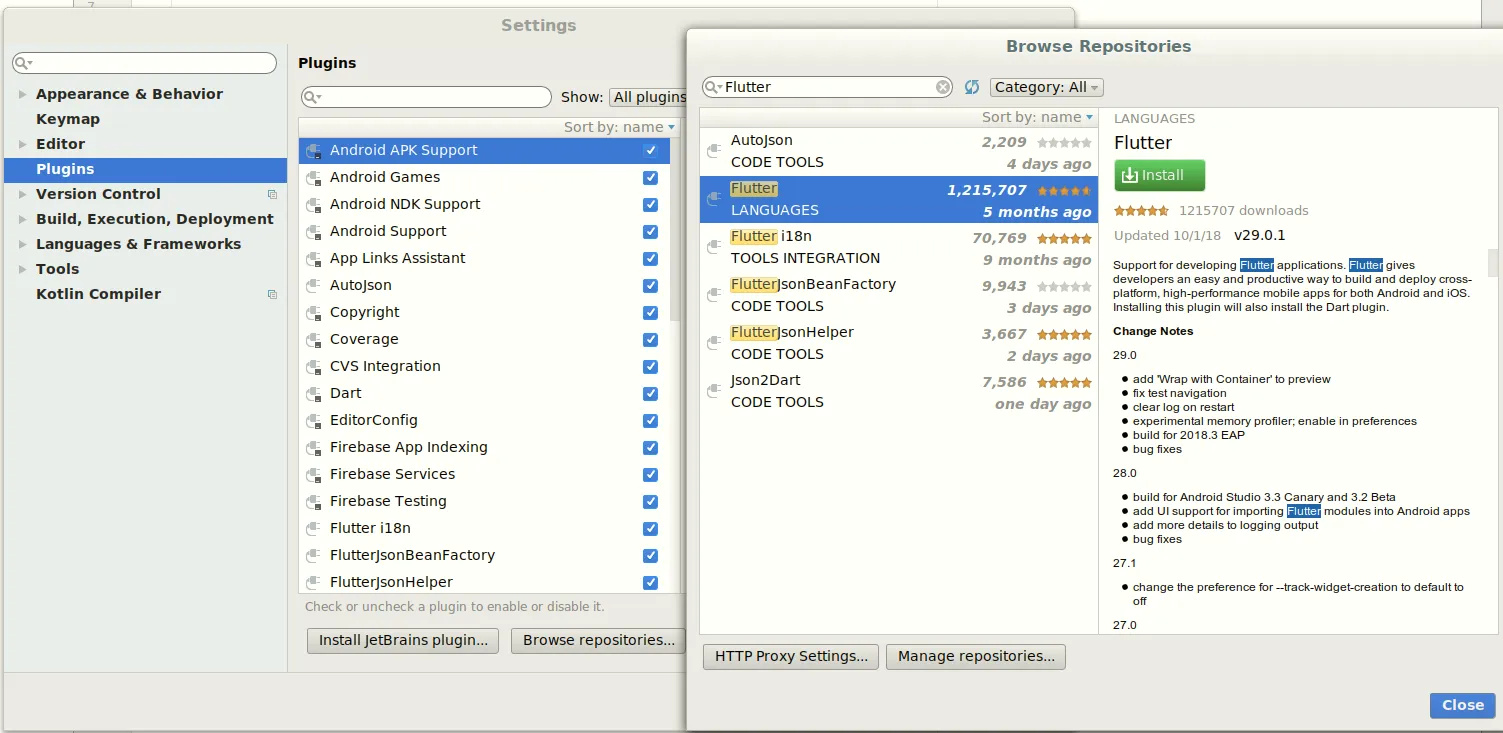Close the Browse Repositories dialog
Screen dimensions: 1503x733
[1463, 705]
